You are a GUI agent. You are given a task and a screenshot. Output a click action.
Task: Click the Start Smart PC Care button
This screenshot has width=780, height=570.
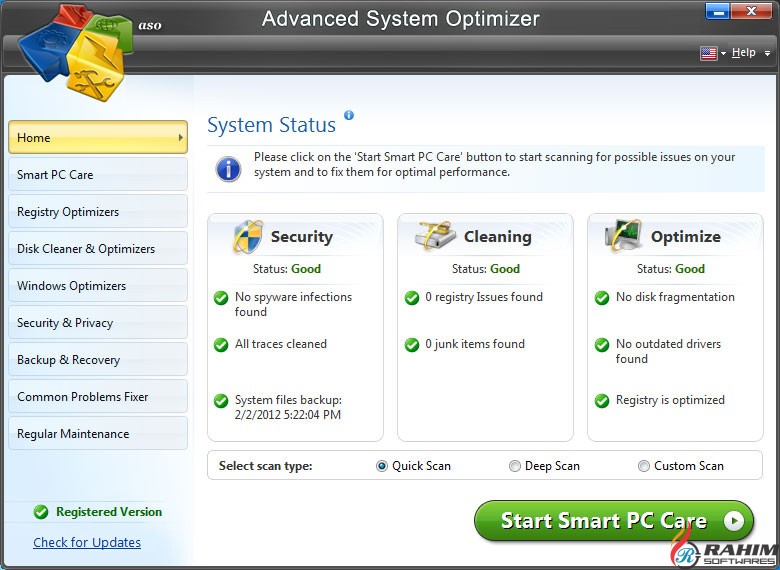tap(614, 521)
